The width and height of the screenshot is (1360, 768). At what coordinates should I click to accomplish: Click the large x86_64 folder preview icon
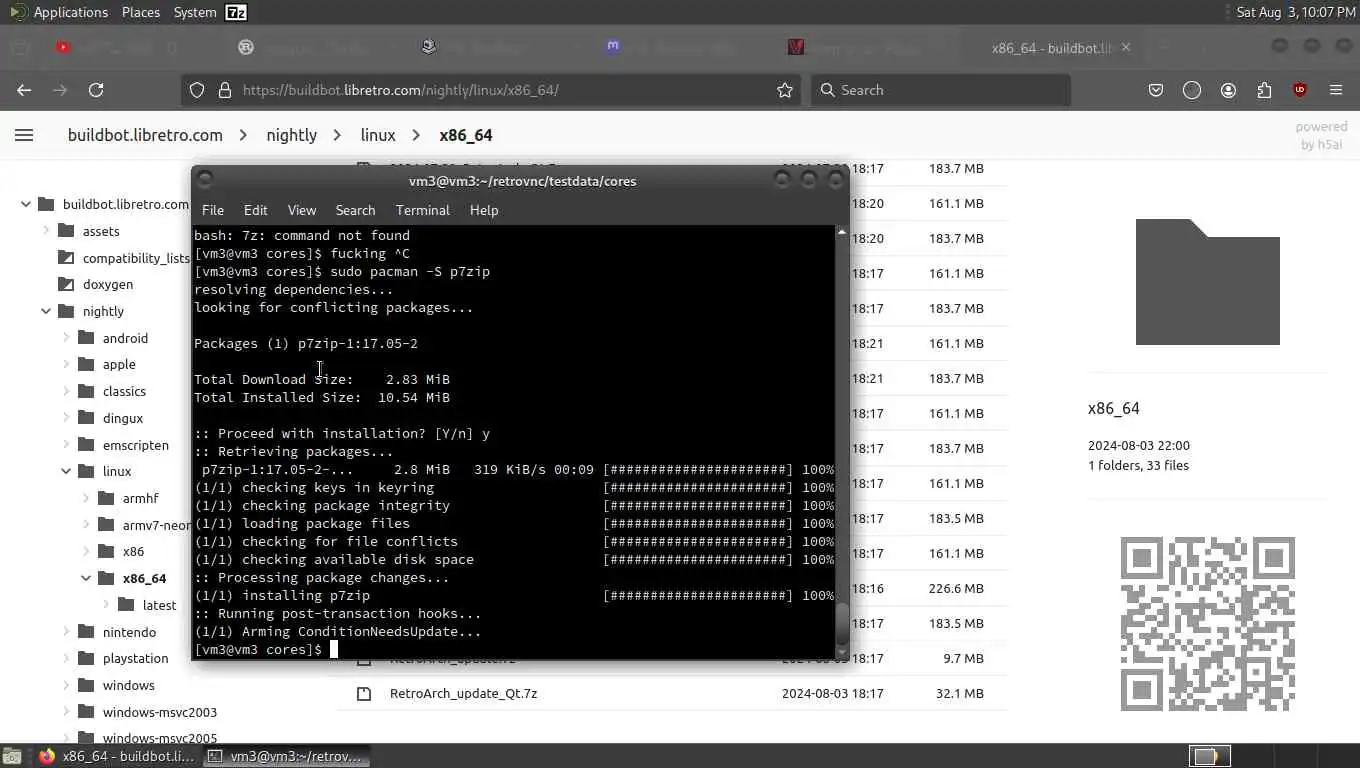point(1207,282)
